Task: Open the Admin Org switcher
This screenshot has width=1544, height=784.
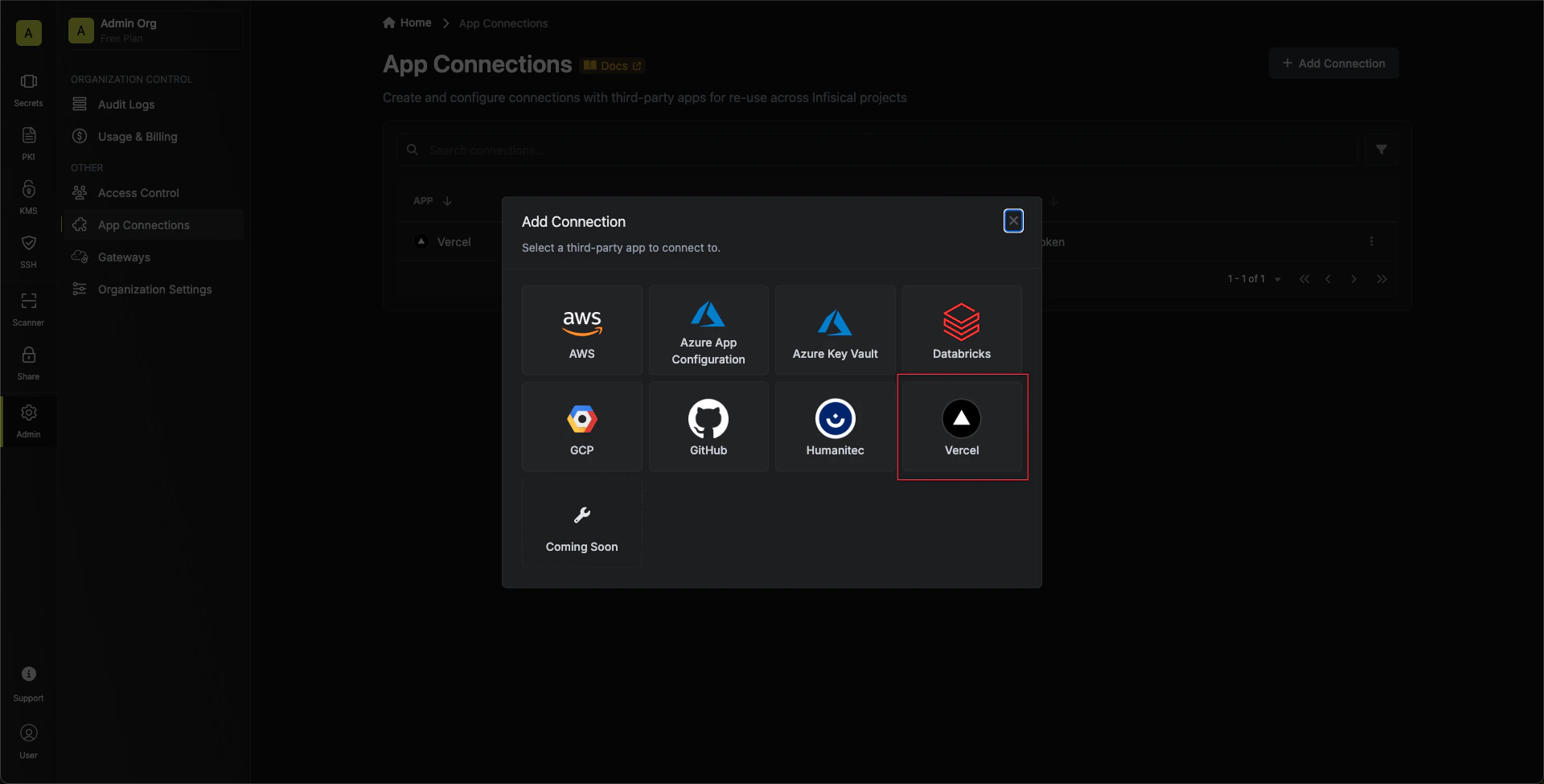Action: [154, 31]
